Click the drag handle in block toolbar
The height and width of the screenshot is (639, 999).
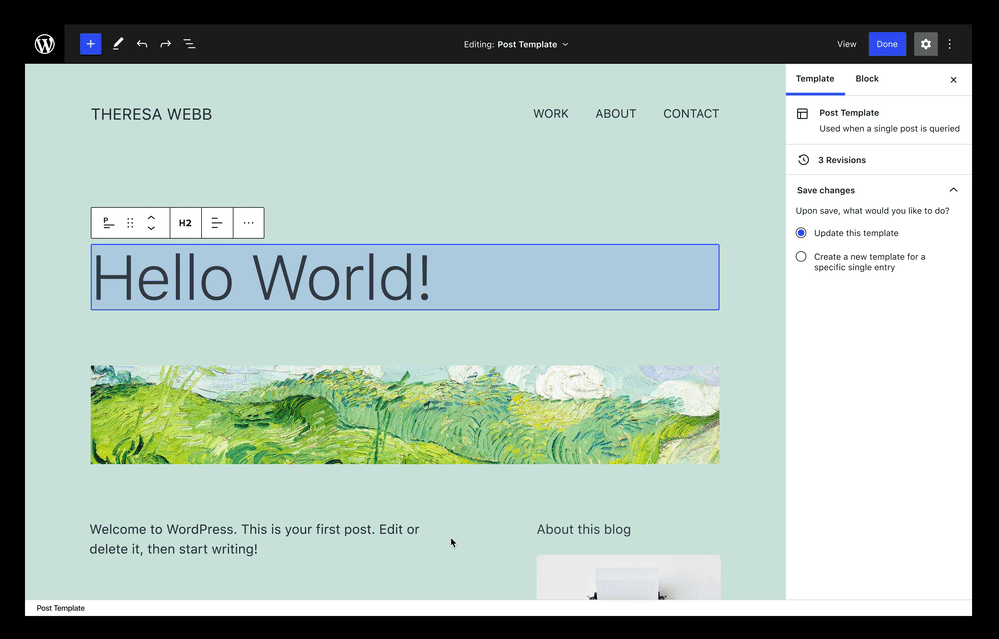[130, 223]
